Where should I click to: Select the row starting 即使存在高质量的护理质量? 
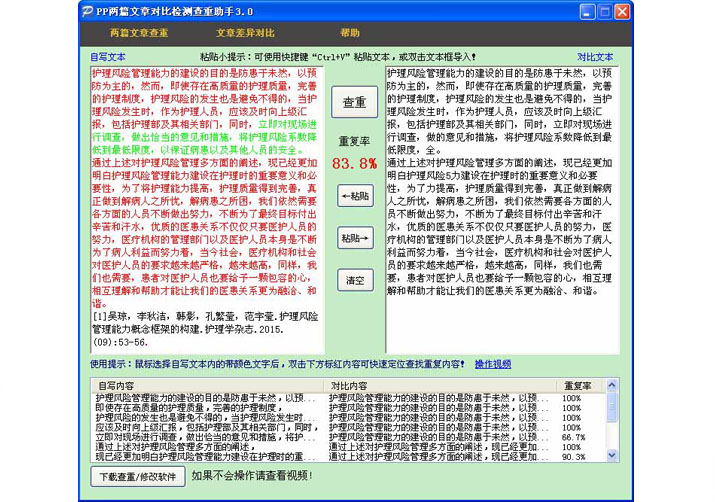tap(349, 408)
